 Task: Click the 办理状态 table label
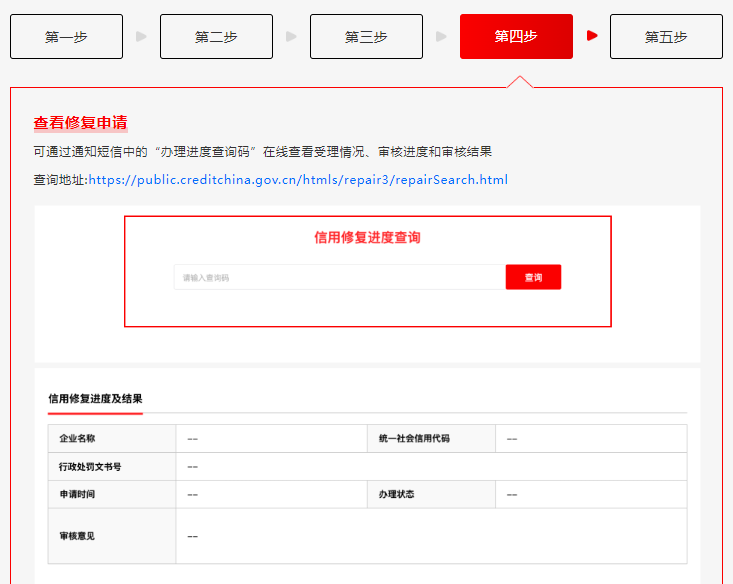396,494
